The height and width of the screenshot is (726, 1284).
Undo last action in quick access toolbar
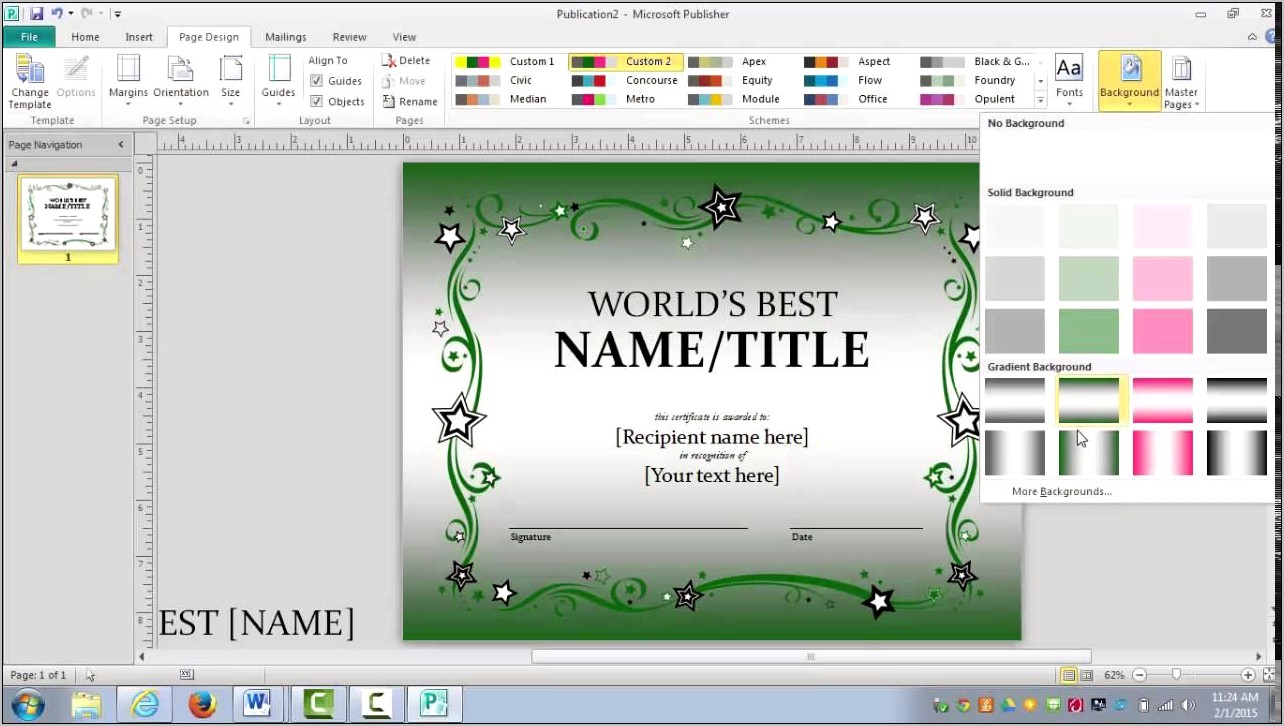57,14
